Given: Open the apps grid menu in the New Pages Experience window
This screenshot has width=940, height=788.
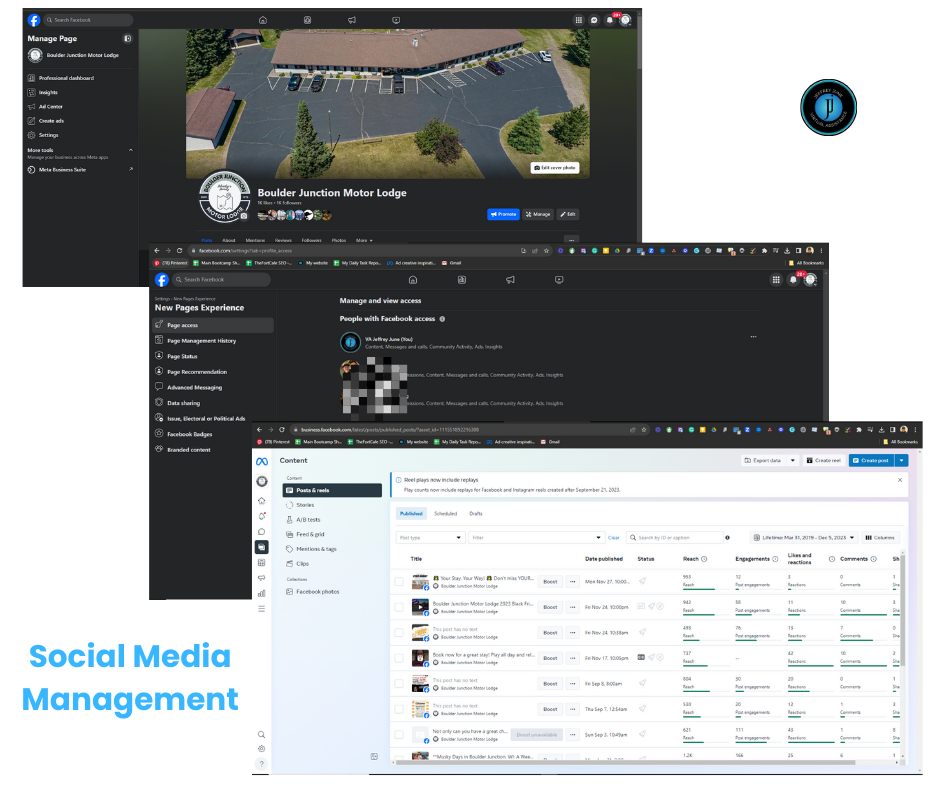Looking at the screenshot, I should tap(776, 279).
